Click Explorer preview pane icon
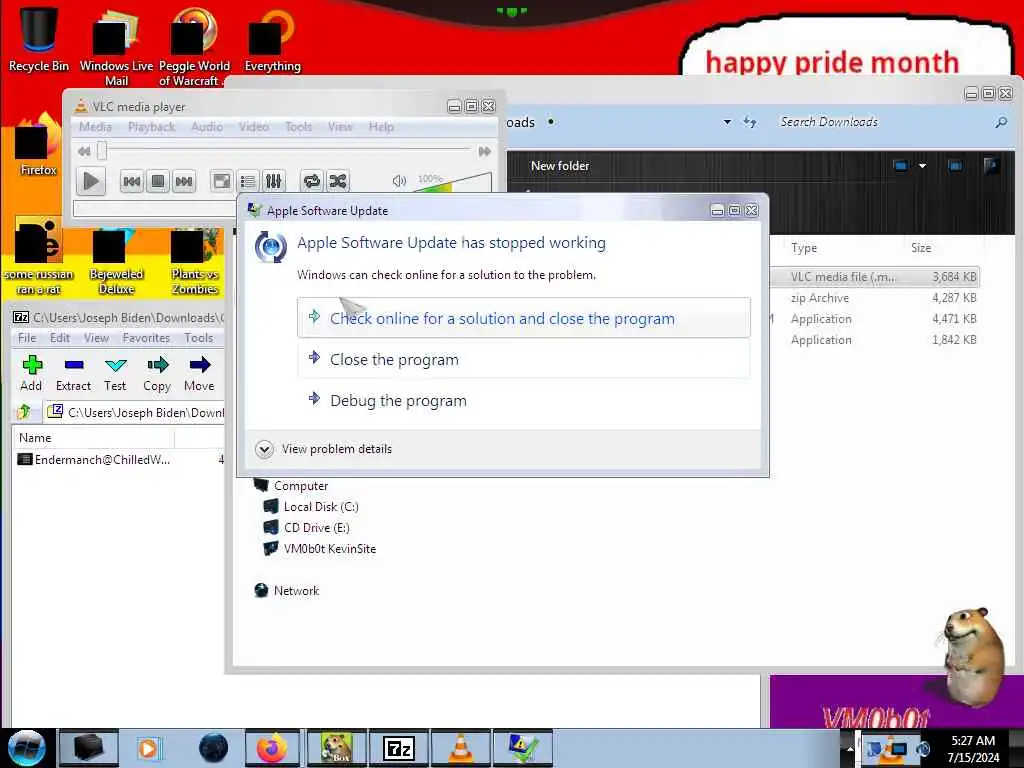Screen dimensions: 1024x768 point(955,166)
